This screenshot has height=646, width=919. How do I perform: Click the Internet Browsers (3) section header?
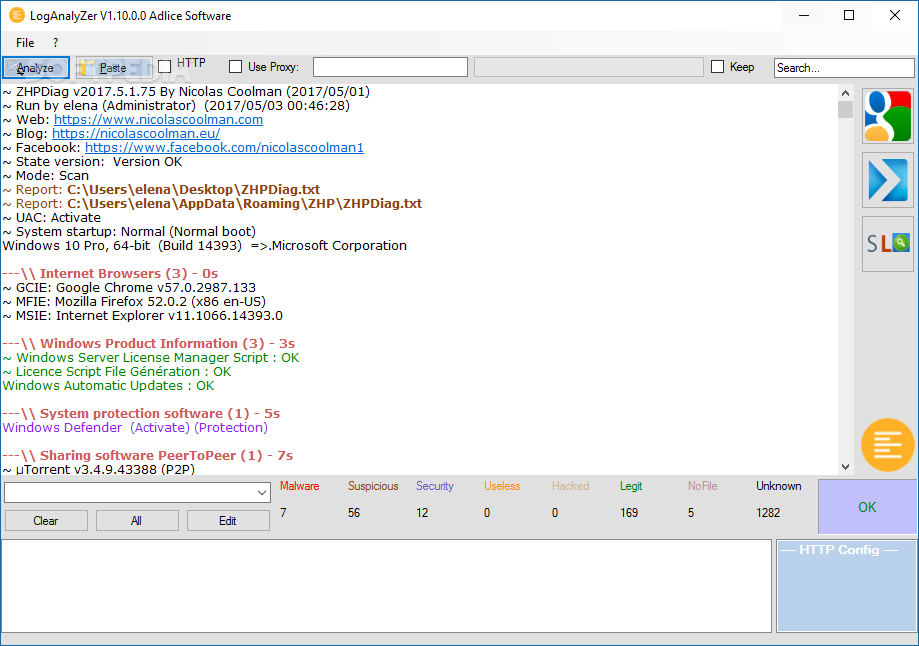pos(110,274)
